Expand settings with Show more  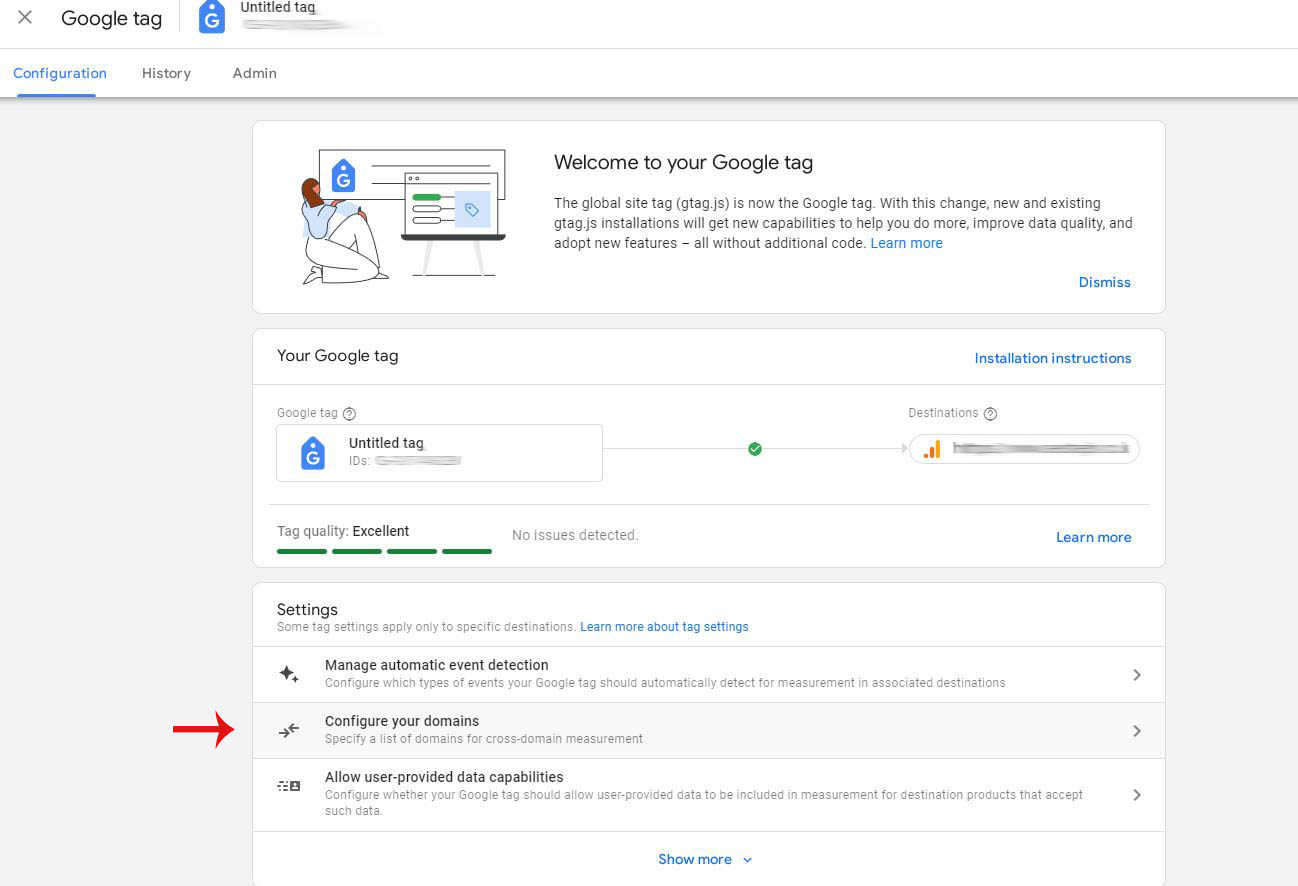coord(705,859)
